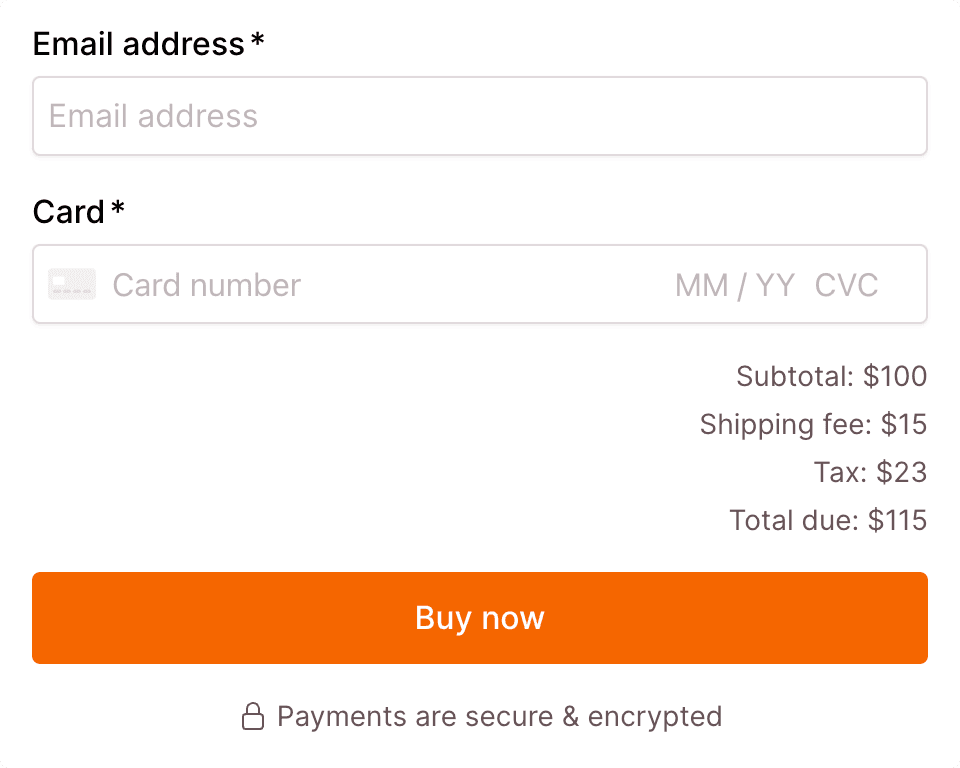Click the Payments are secure & encrypted text
Image resolution: width=960 pixels, height=768 pixels.
(500, 716)
